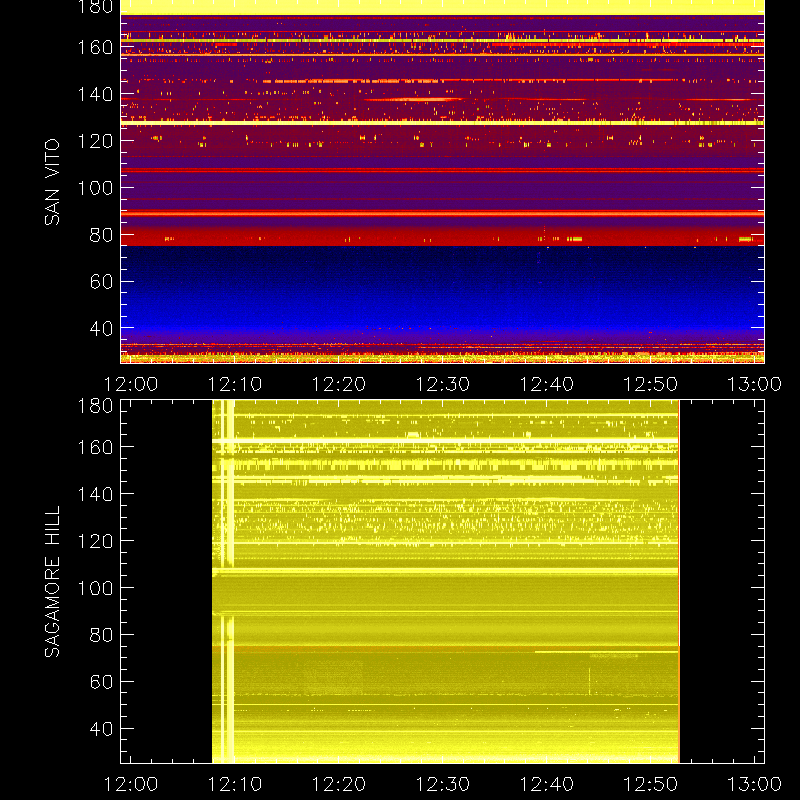This screenshot has width=800, height=800.
Task: Choose the 12:40 label under Sagamore Hill plot
Action: point(546,784)
